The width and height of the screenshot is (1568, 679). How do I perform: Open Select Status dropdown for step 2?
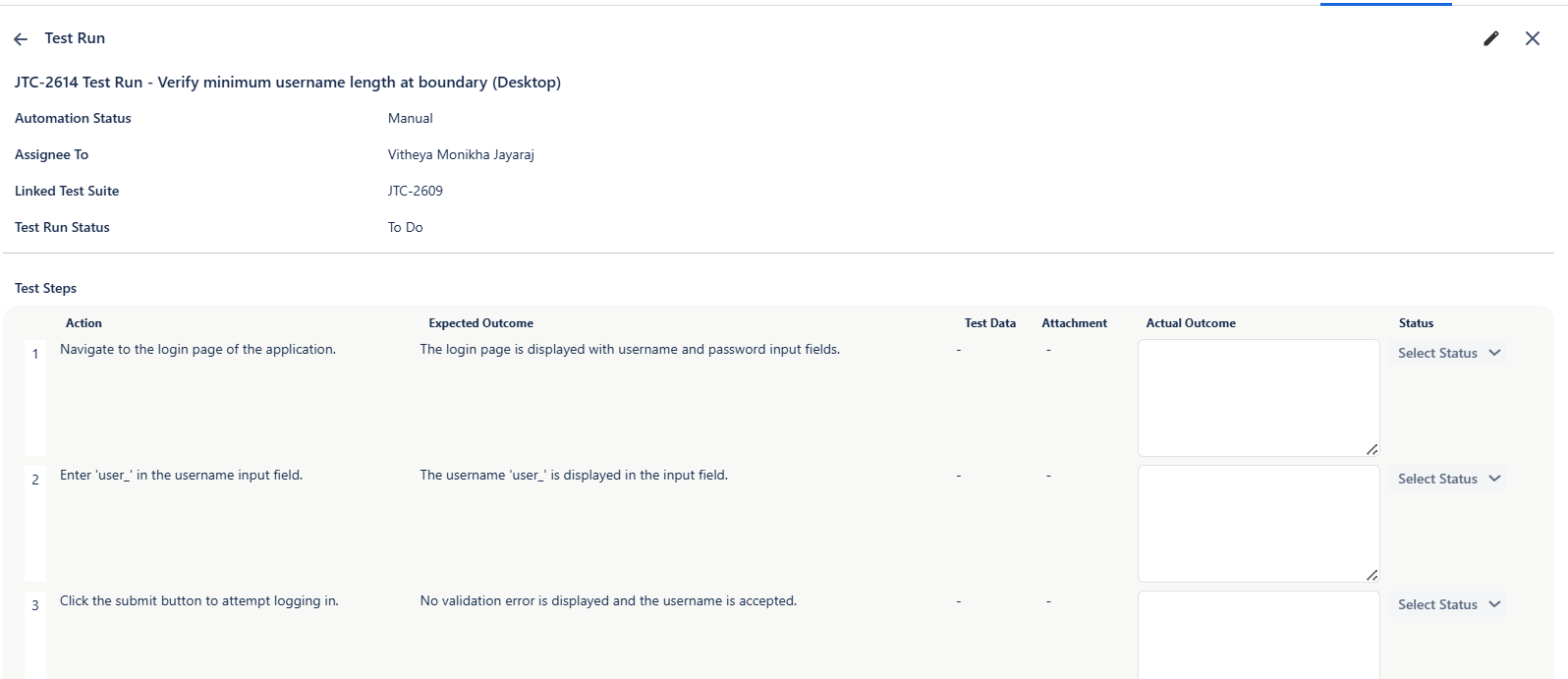(x=1448, y=479)
